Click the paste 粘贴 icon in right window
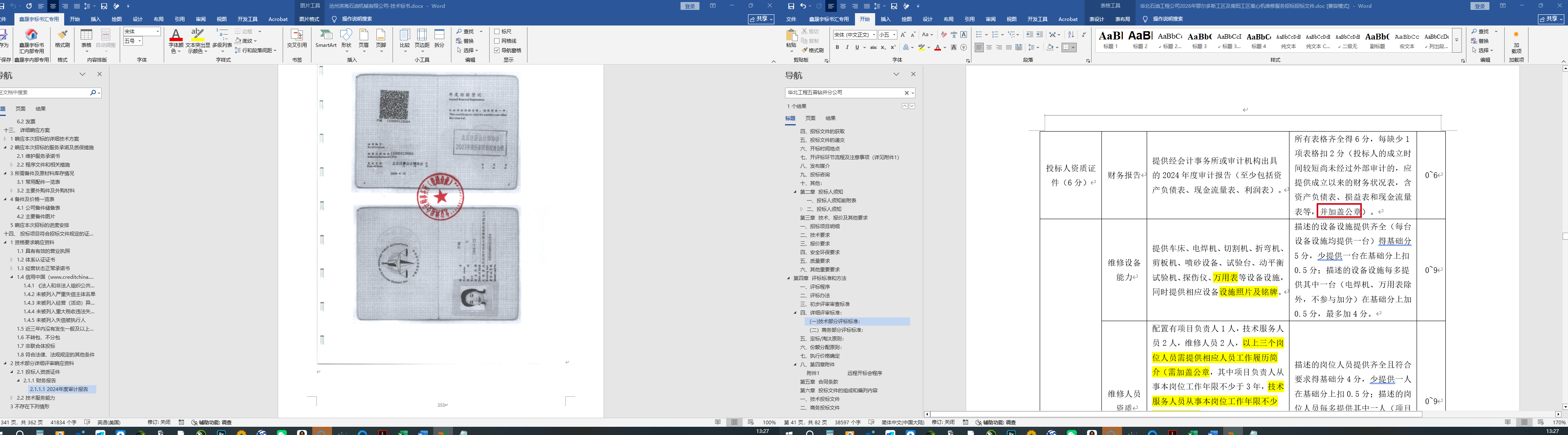 tap(791, 39)
